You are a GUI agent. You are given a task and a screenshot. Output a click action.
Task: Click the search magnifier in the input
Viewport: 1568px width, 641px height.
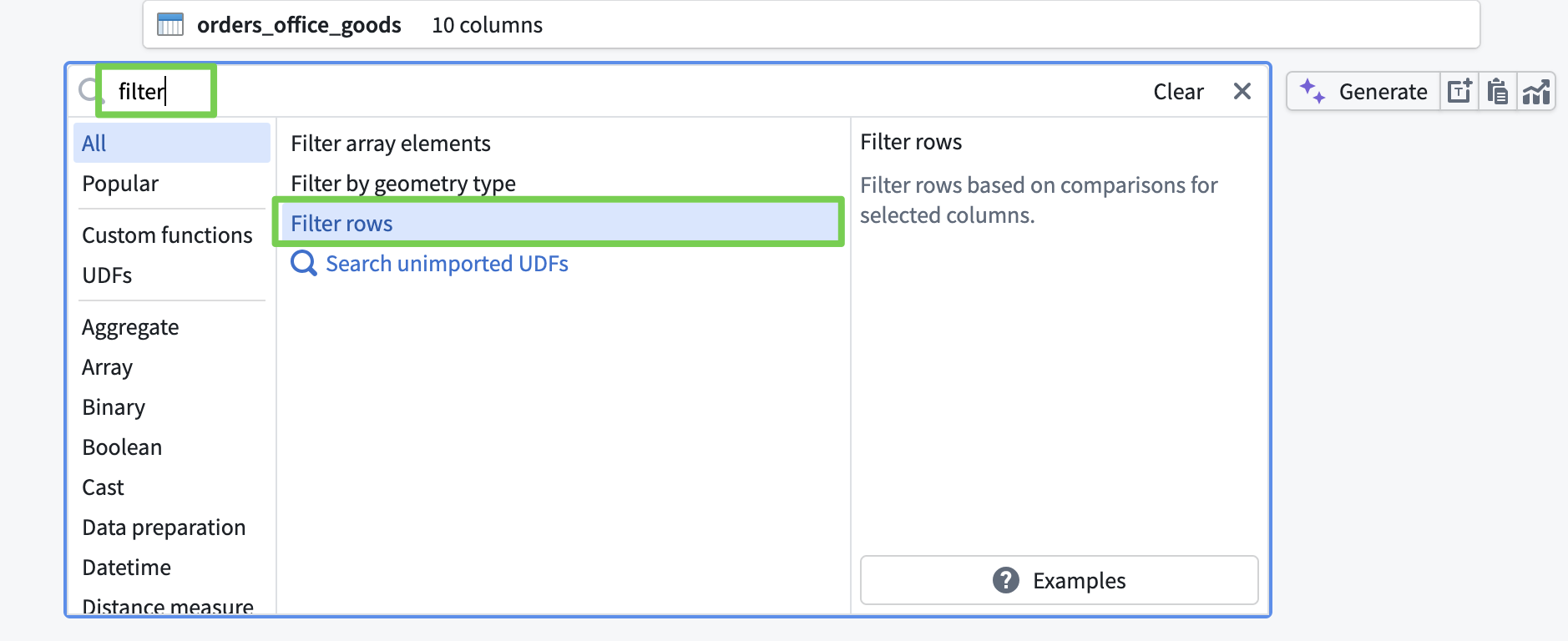88,90
